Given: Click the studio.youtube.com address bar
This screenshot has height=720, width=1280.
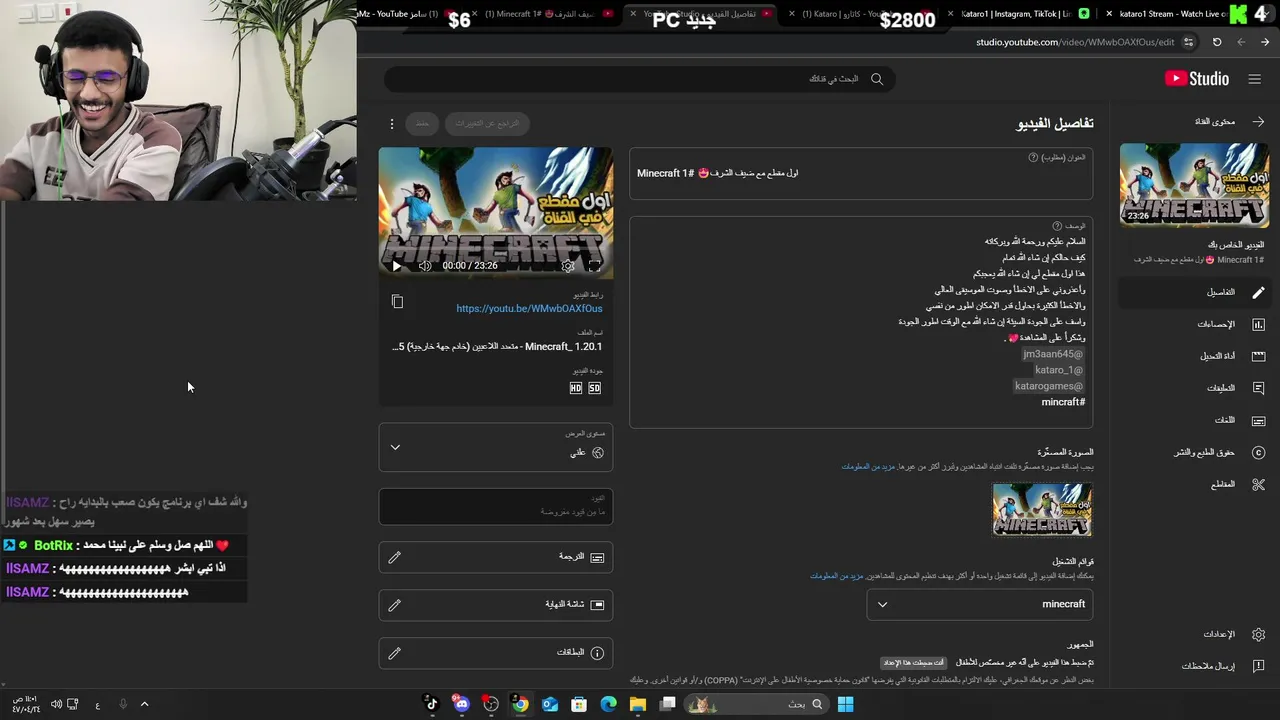Looking at the screenshot, I should (x=1075, y=42).
